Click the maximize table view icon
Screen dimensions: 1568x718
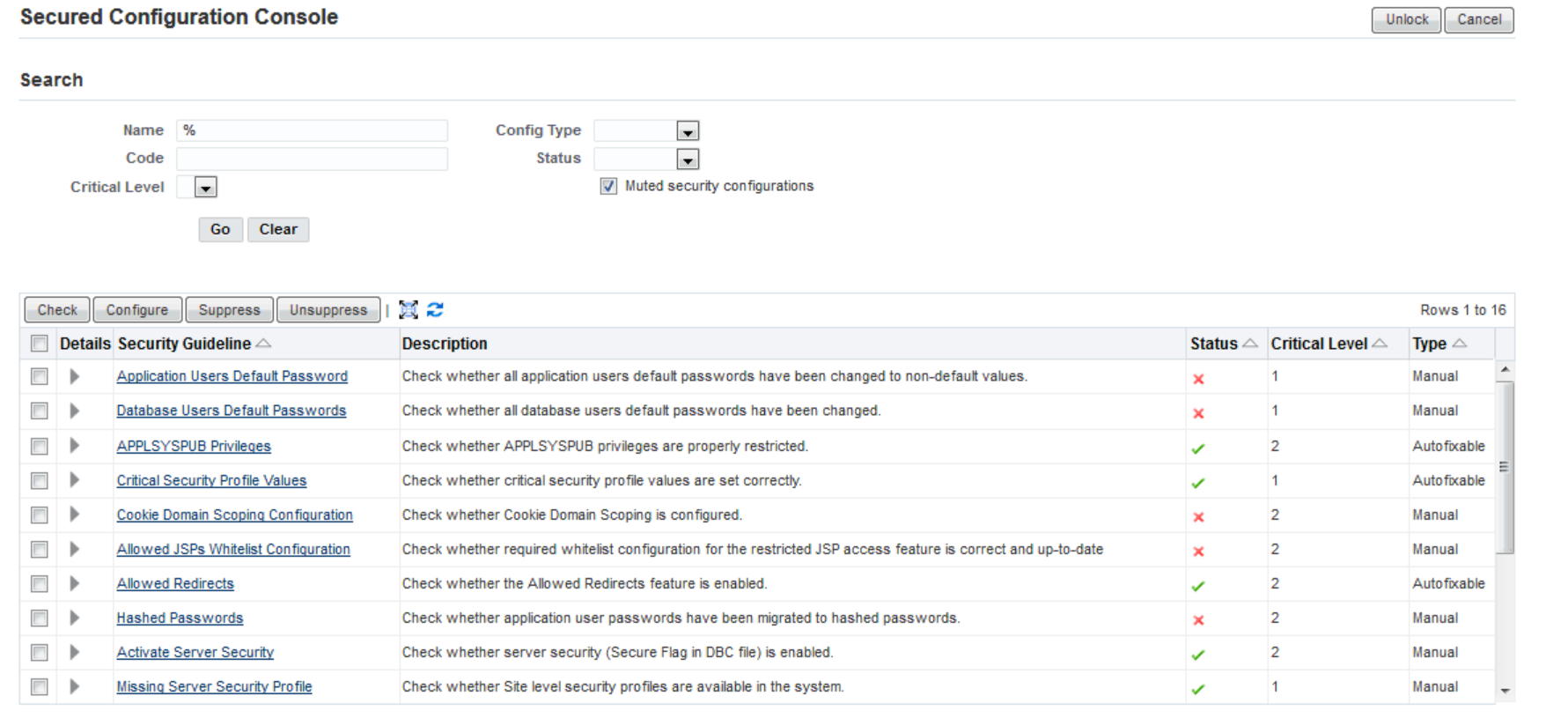(409, 310)
